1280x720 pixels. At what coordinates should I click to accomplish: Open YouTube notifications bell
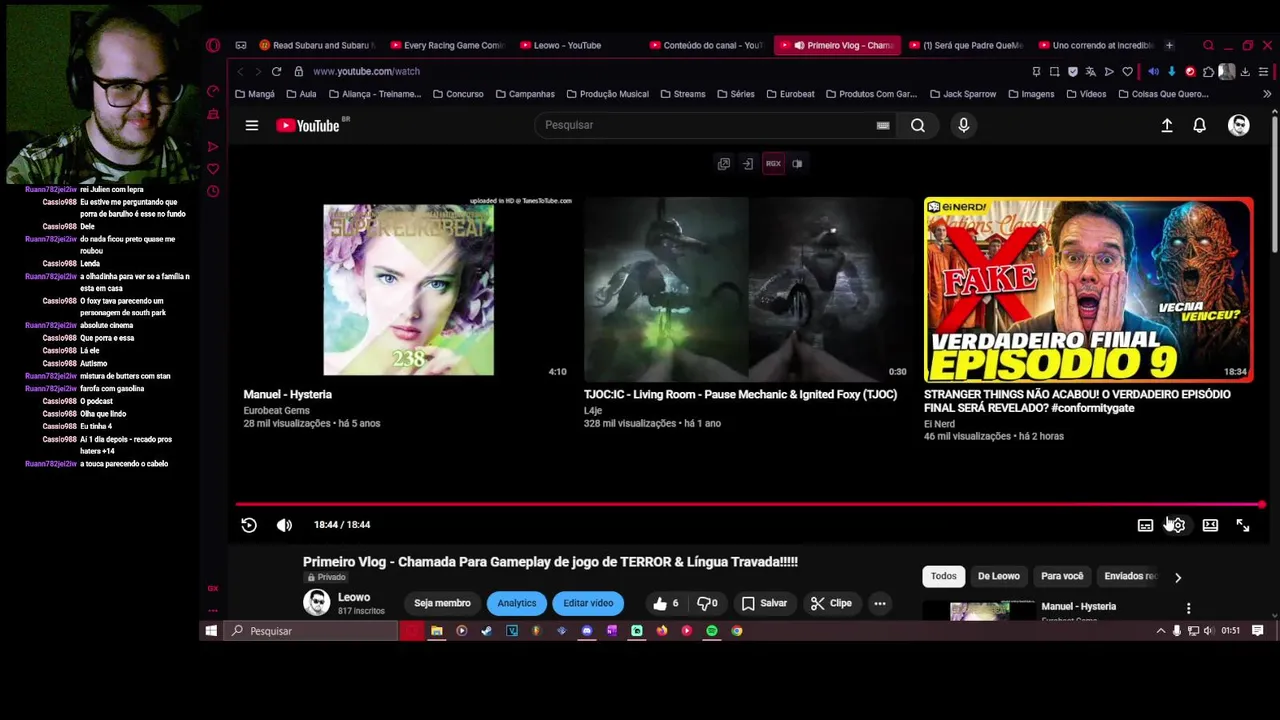point(1199,125)
